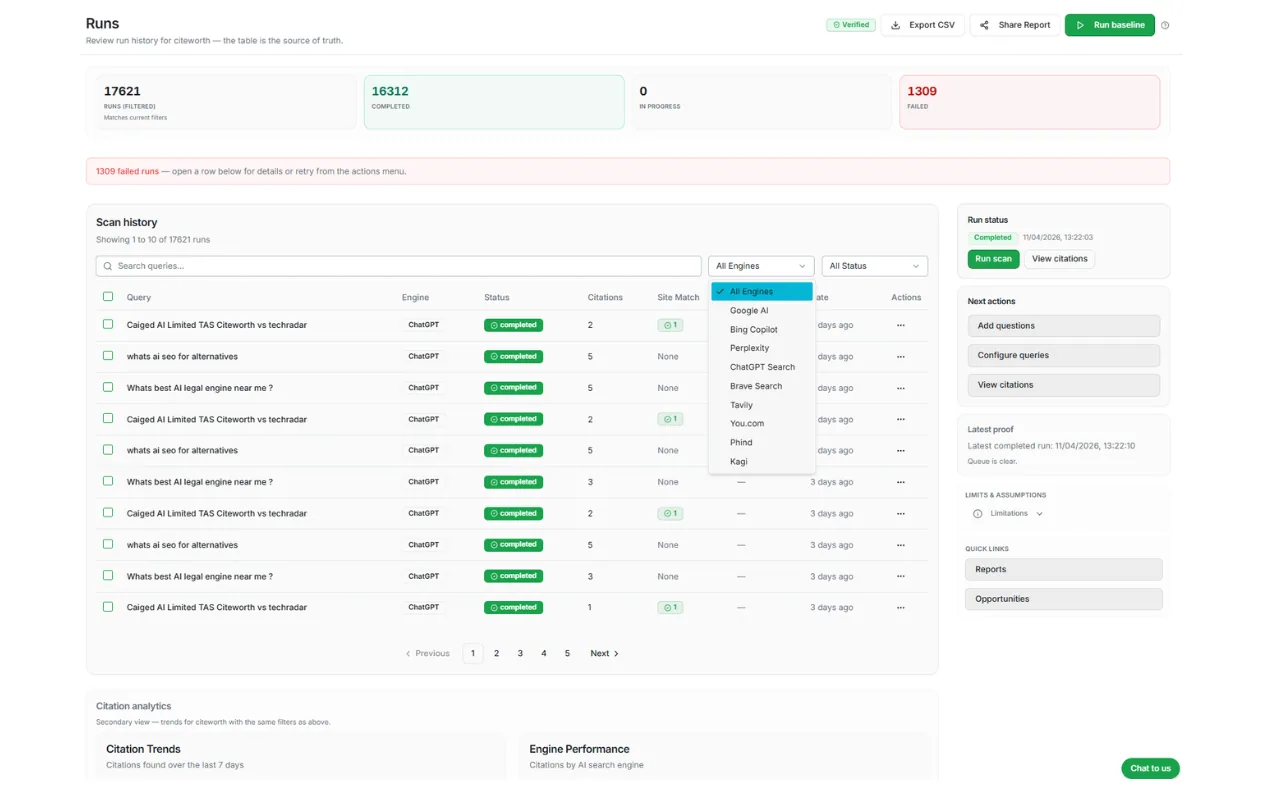This screenshot has width=1280, height=800.
Task: Open the All Engines dropdown
Action: [x=761, y=266]
